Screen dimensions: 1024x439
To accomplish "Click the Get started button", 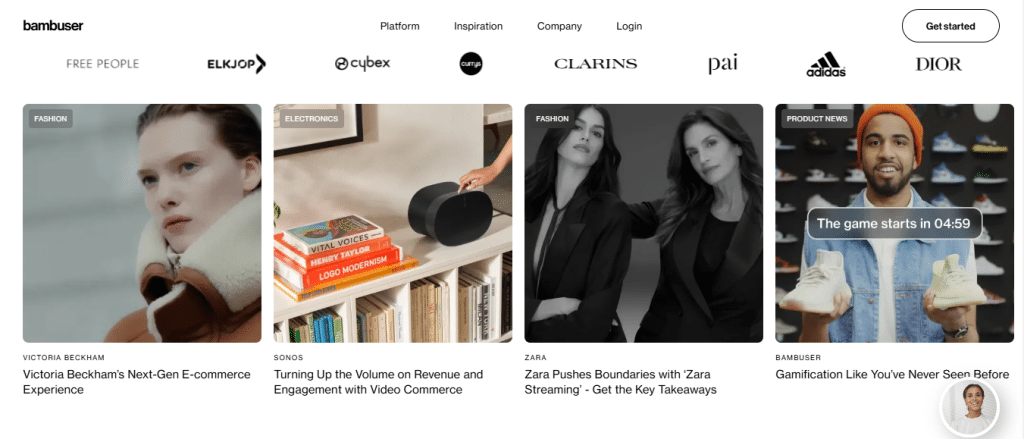I will [x=950, y=26].
